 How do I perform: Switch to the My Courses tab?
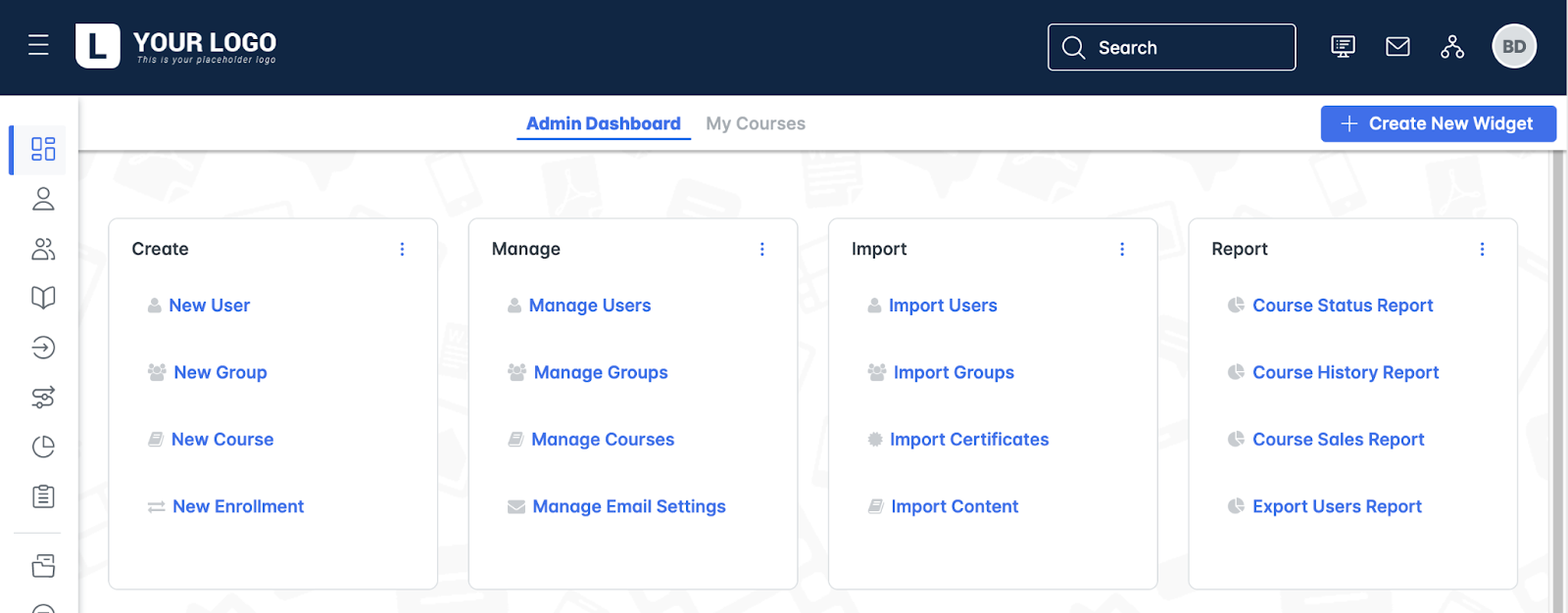point(755,124)
